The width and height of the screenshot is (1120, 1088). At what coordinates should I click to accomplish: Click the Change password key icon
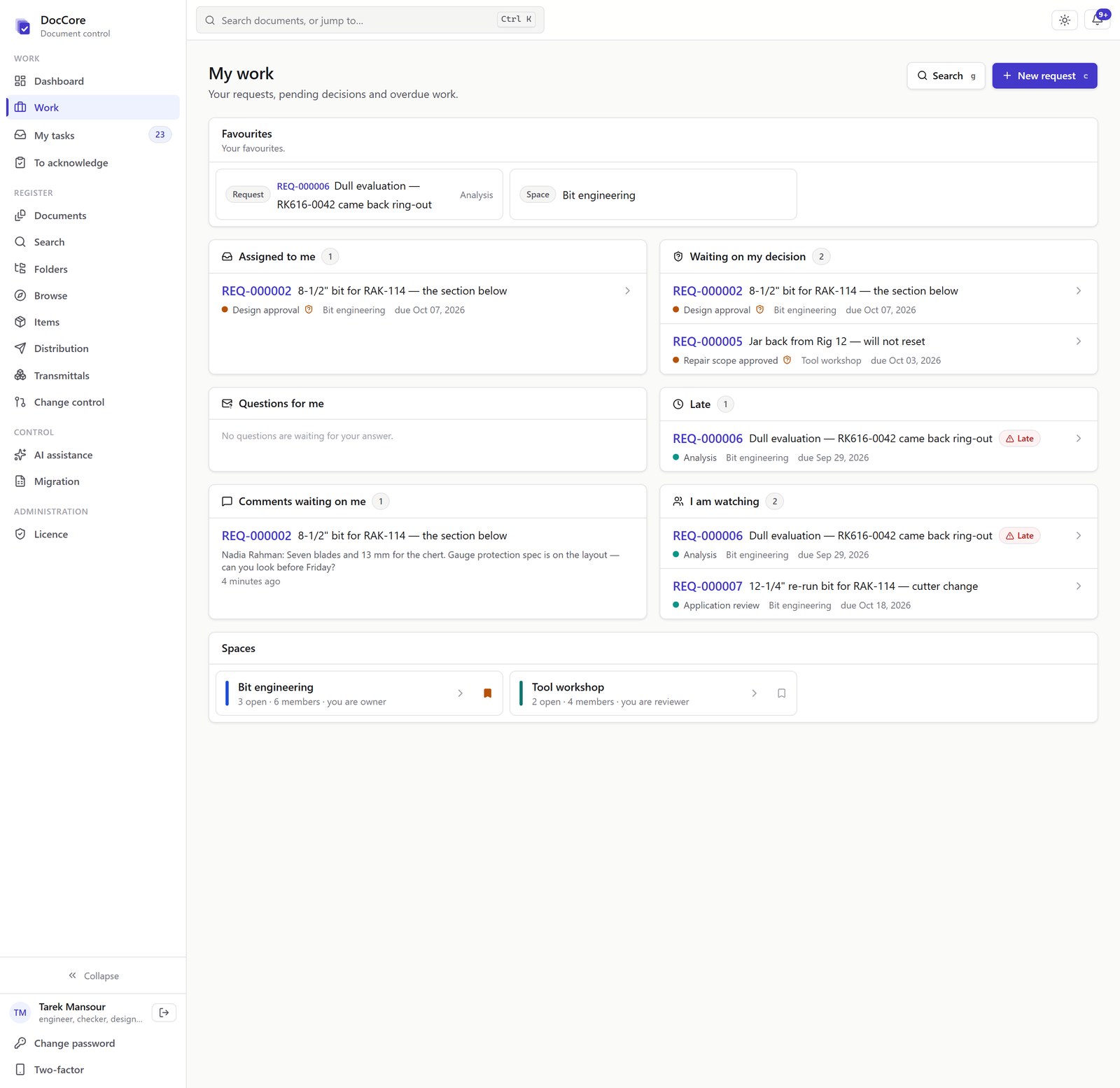click(20, 1043)
